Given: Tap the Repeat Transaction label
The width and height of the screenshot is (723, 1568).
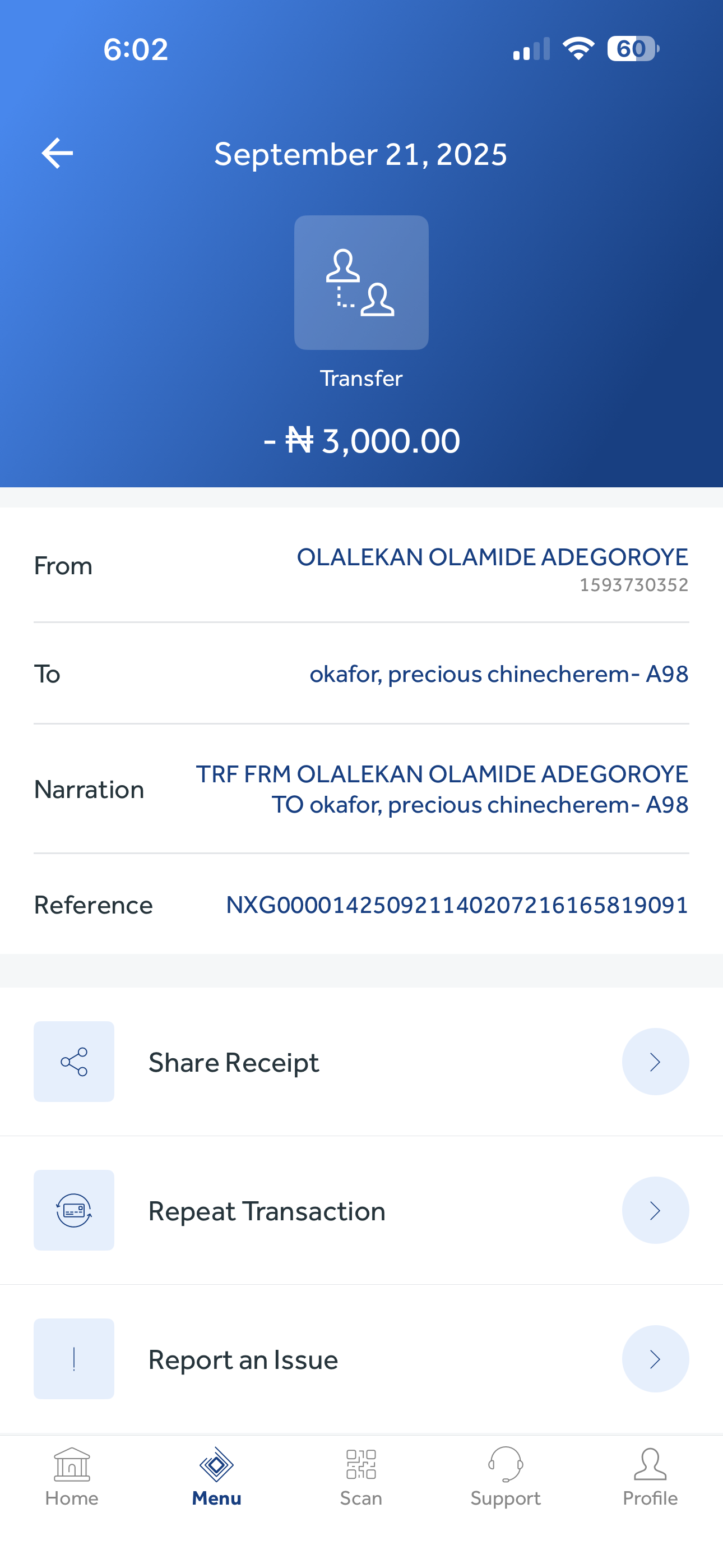Looking at the screenshot, I should click(x=267, y=1211).
